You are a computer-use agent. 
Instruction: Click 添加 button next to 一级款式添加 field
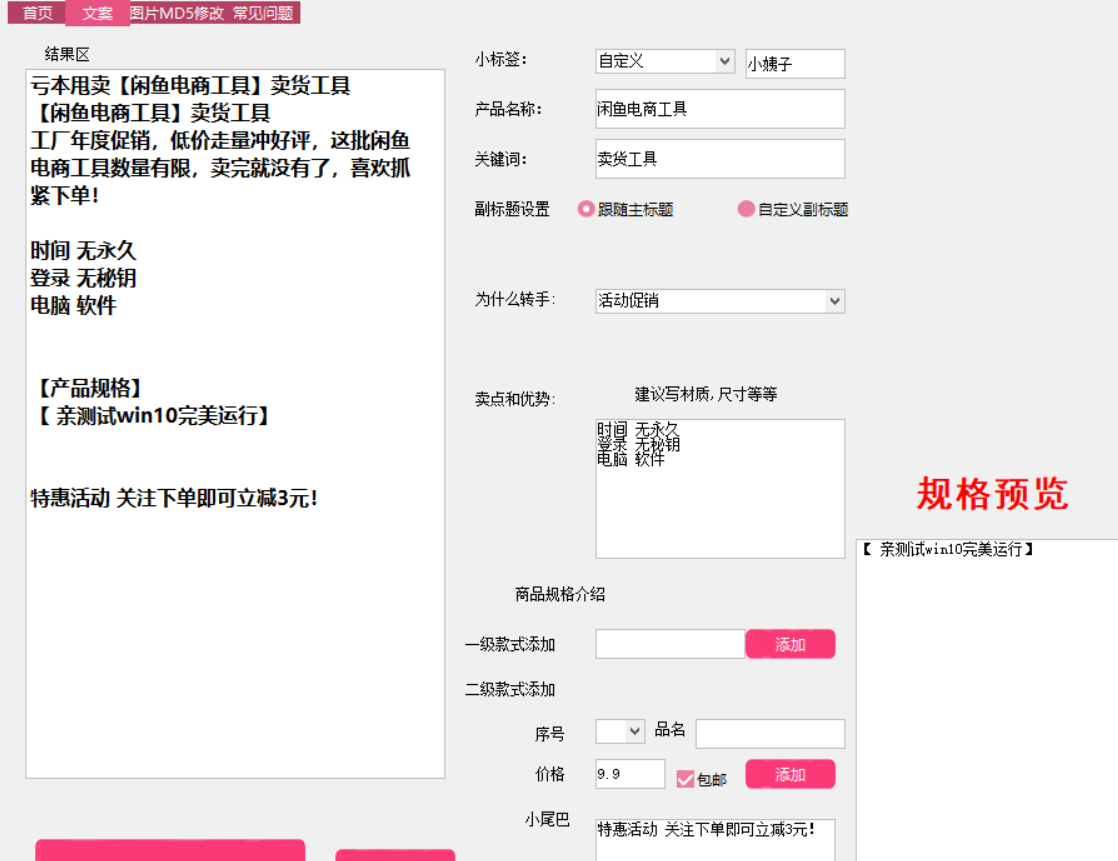tap(790, 644)
